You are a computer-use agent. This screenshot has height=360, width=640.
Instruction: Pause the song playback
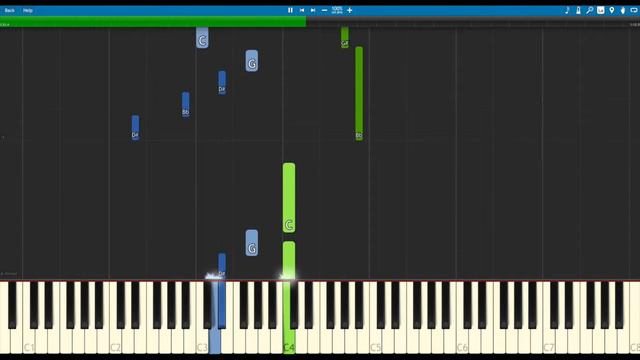click(x=290, y=10)
